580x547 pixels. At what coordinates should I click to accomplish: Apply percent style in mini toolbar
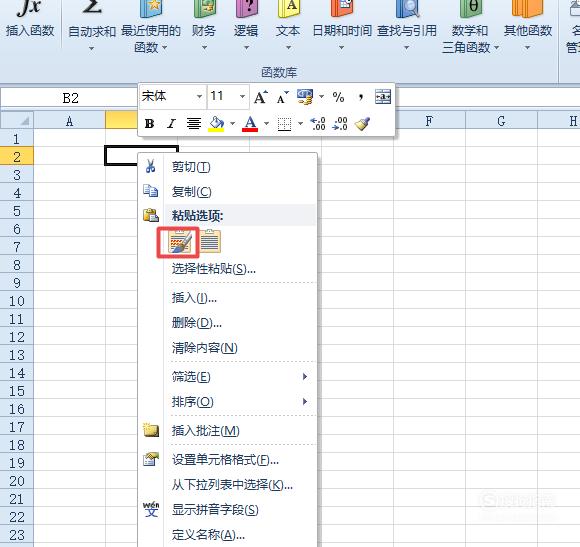338,97
